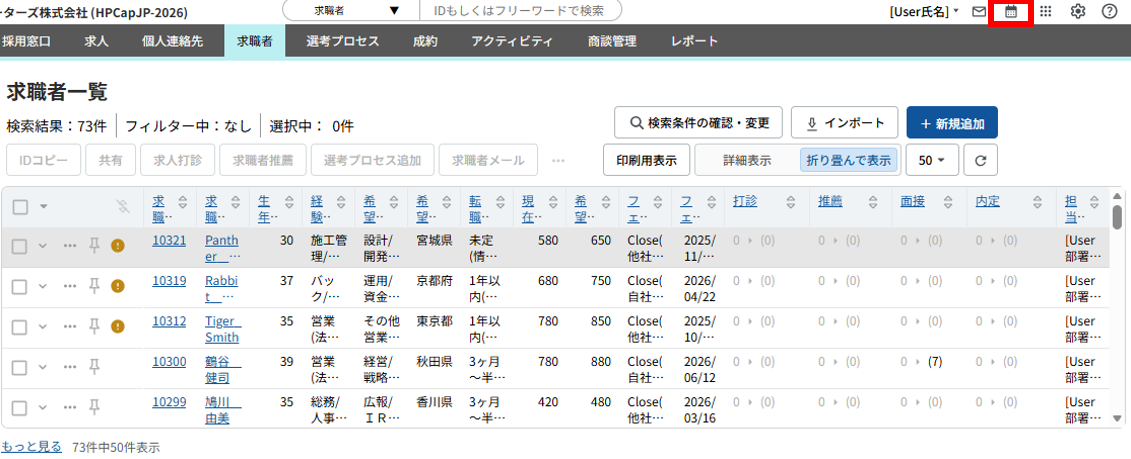Click the refresh list button
Image resolution: width=1131 pixels, height=459 pixels.
coord(981,160)
